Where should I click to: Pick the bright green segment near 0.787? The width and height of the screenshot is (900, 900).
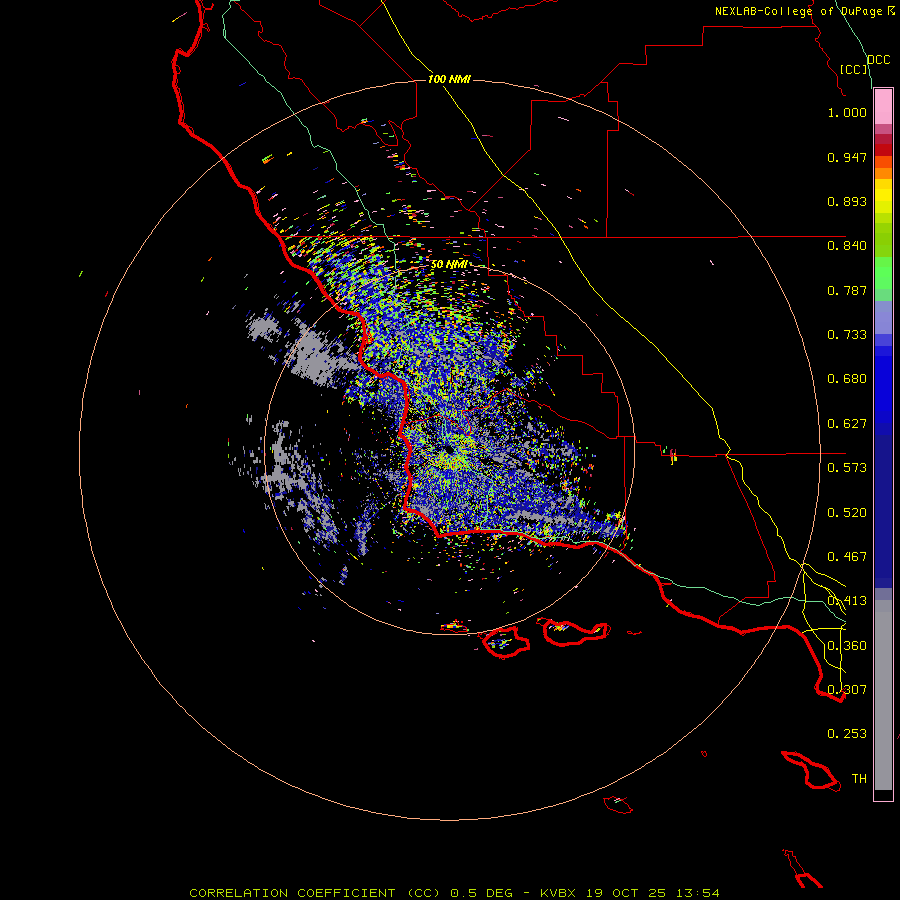coord(883,273)
